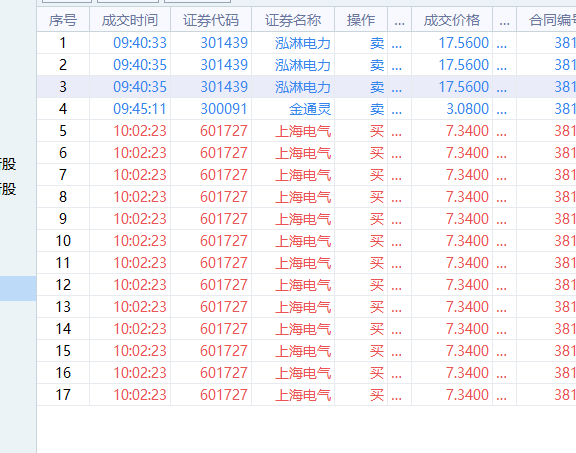Select row 1 with time 09:40:33

tap(306, 43)
